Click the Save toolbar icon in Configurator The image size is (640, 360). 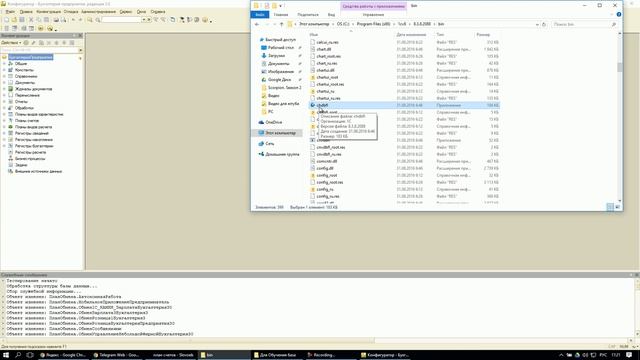(x=22, y=20)
